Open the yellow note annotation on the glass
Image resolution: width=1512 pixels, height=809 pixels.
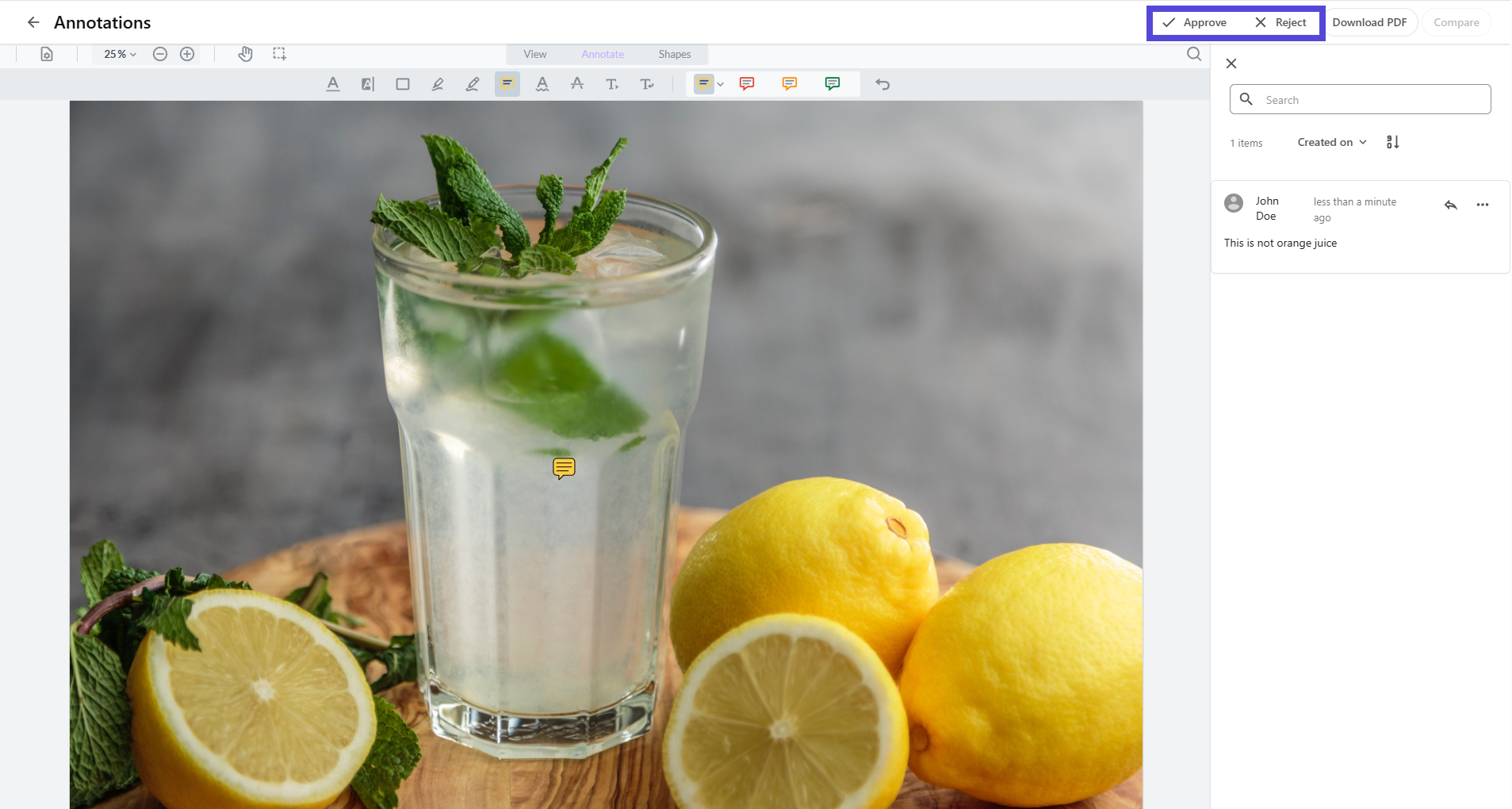pyautogui.click(x=564, y=468)
